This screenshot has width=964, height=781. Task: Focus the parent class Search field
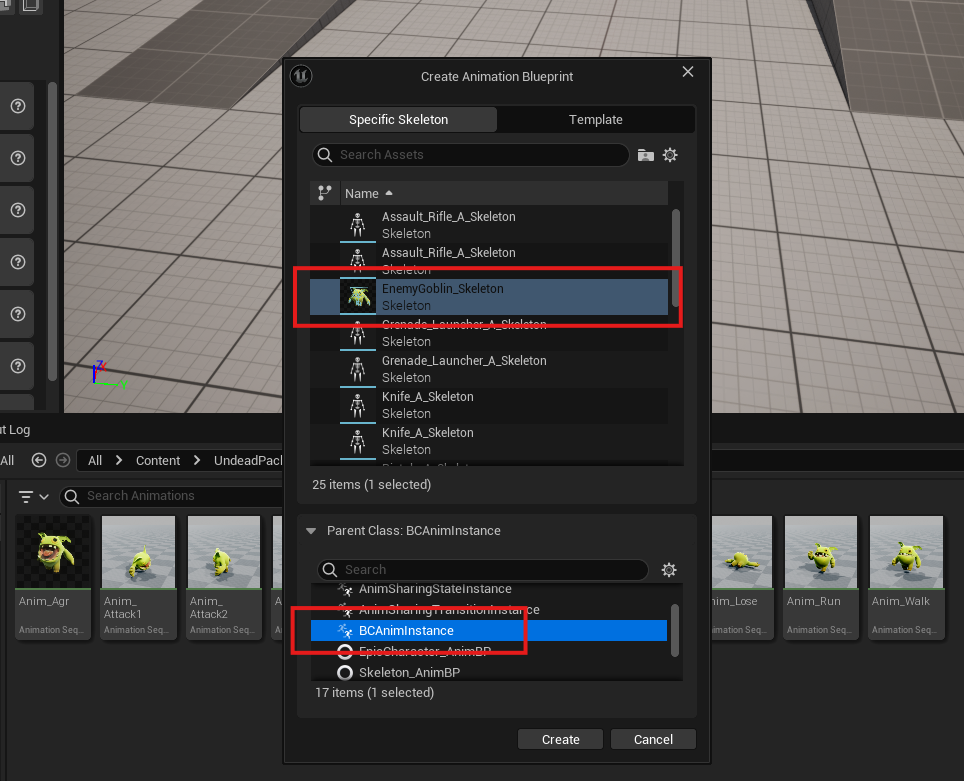(x=483, y=569)
